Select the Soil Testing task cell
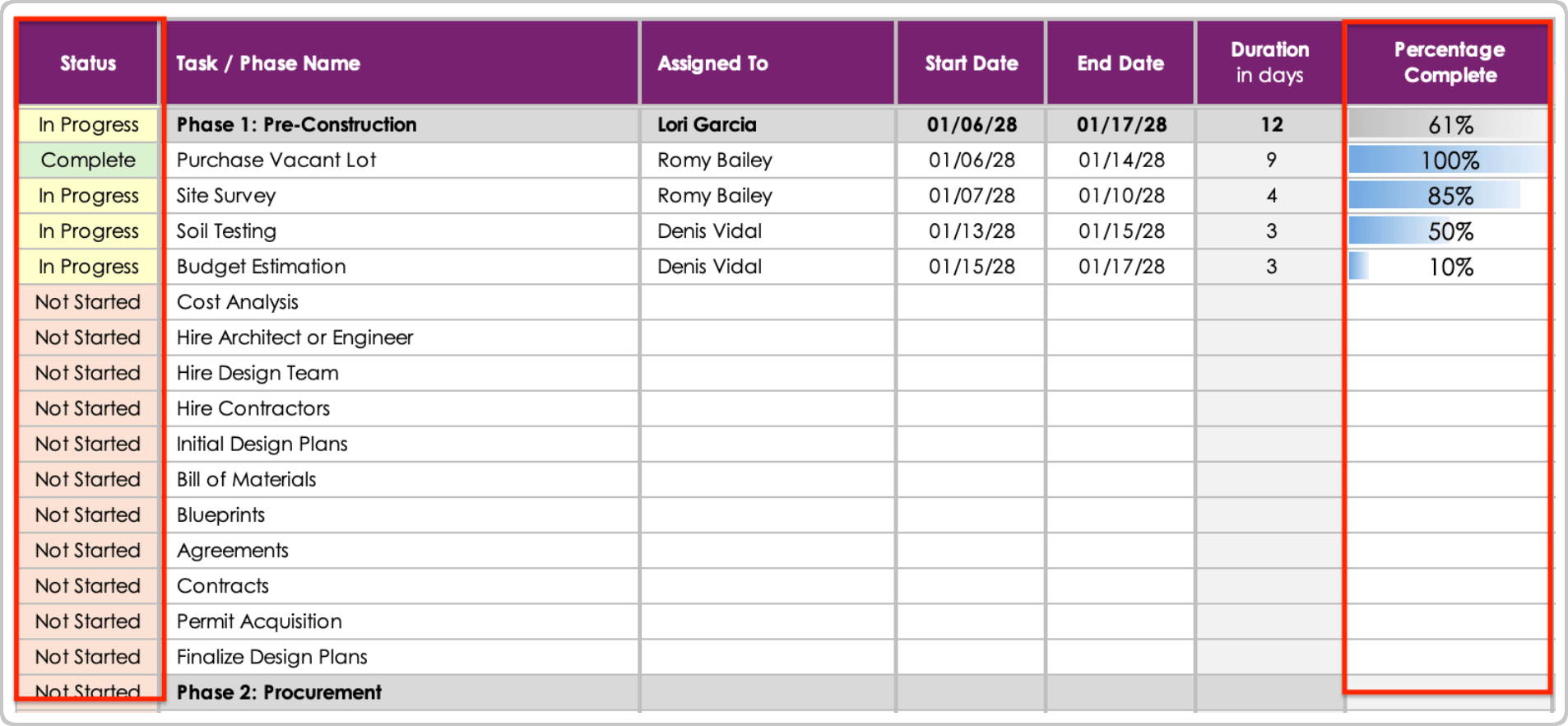 pyautogui.click(x=226, y=231)
